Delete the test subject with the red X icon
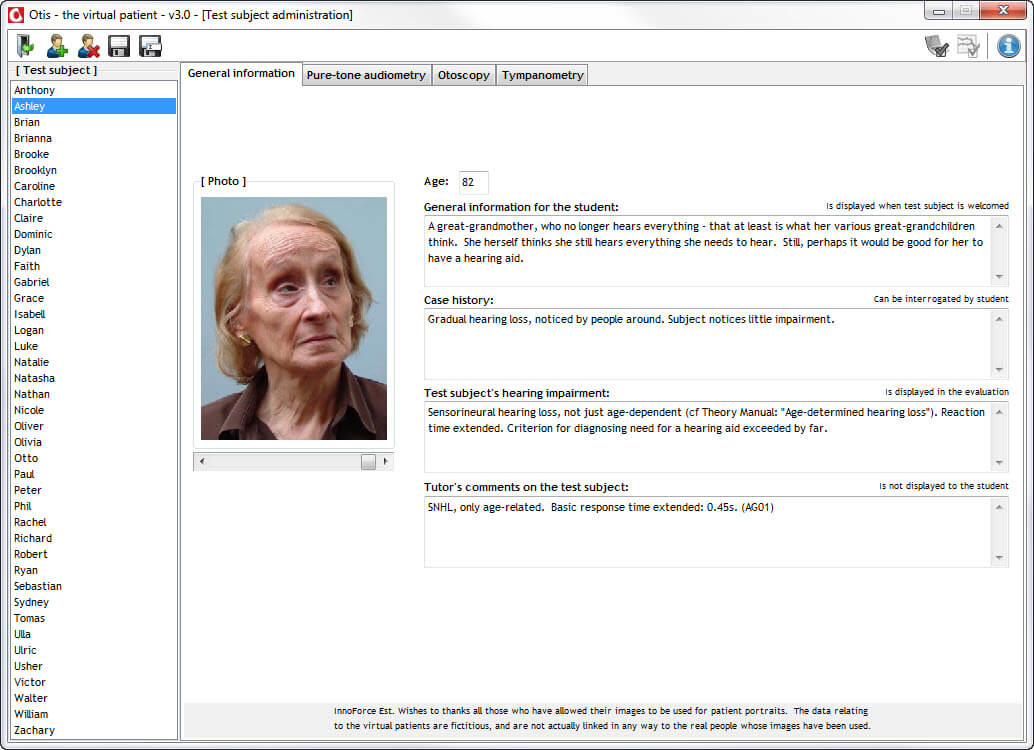1034x750 pixels. click(88, 46)
